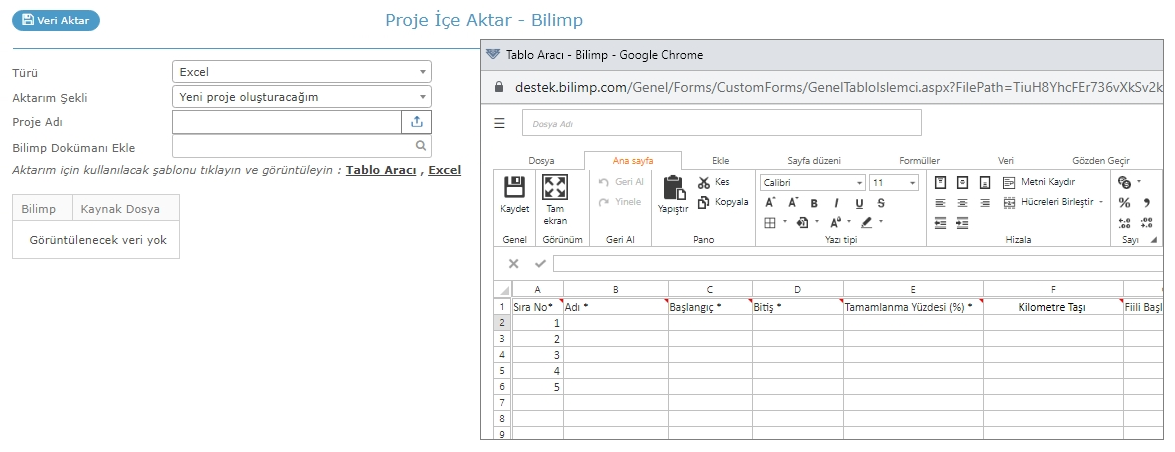The height and width of the screenshot is (452, 1175).
Task: Click Hücreleri Birleştir merge cells
Action: click(1048, 202)
